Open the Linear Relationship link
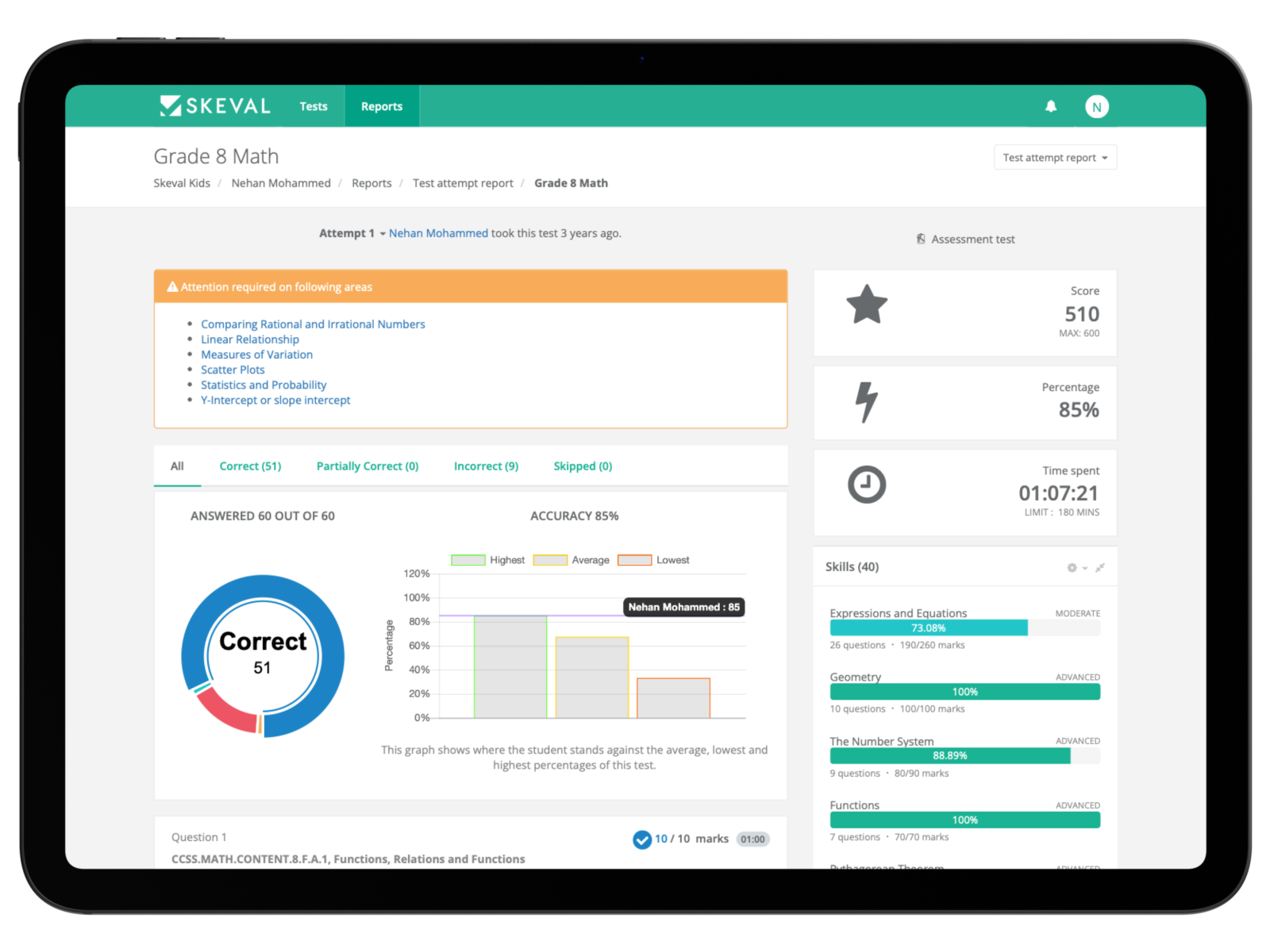1270x952 pixels. pos(250,340)
